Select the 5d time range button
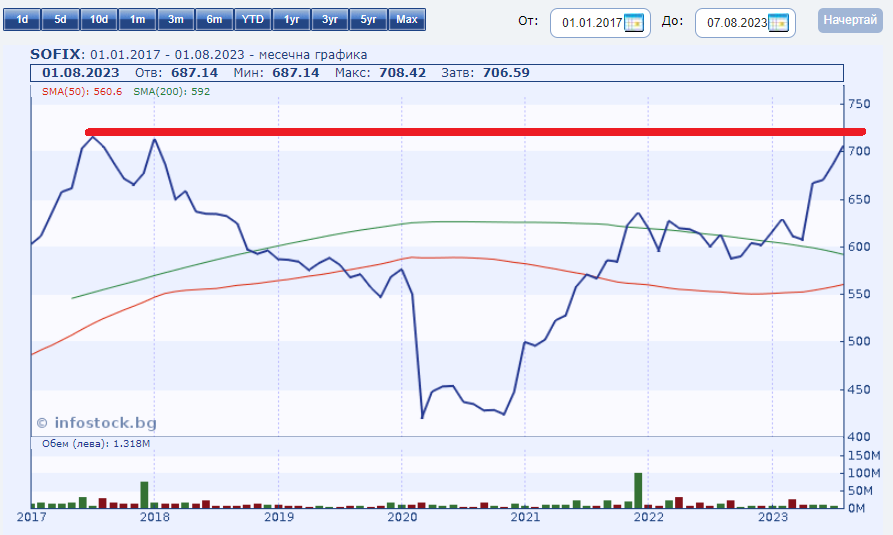 [60, 19]
